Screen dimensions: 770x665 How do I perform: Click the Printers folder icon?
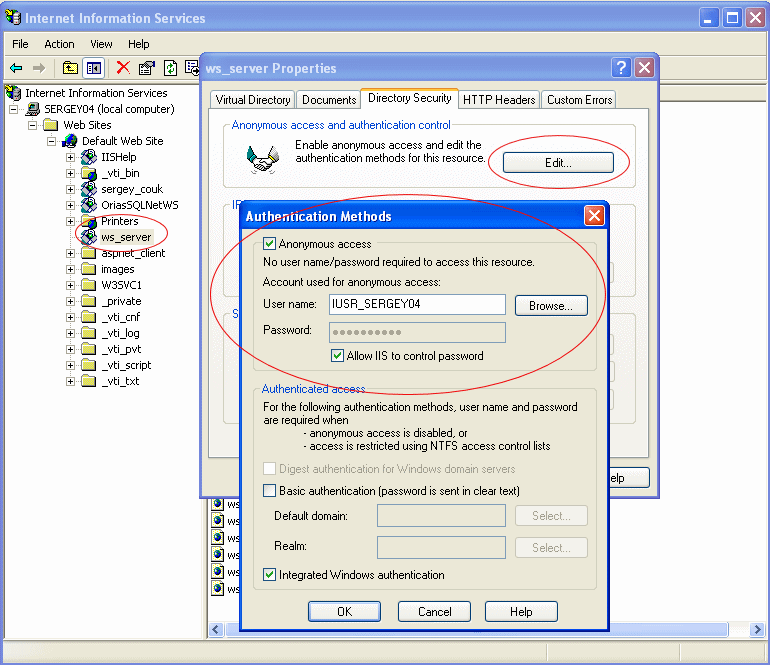88,221
